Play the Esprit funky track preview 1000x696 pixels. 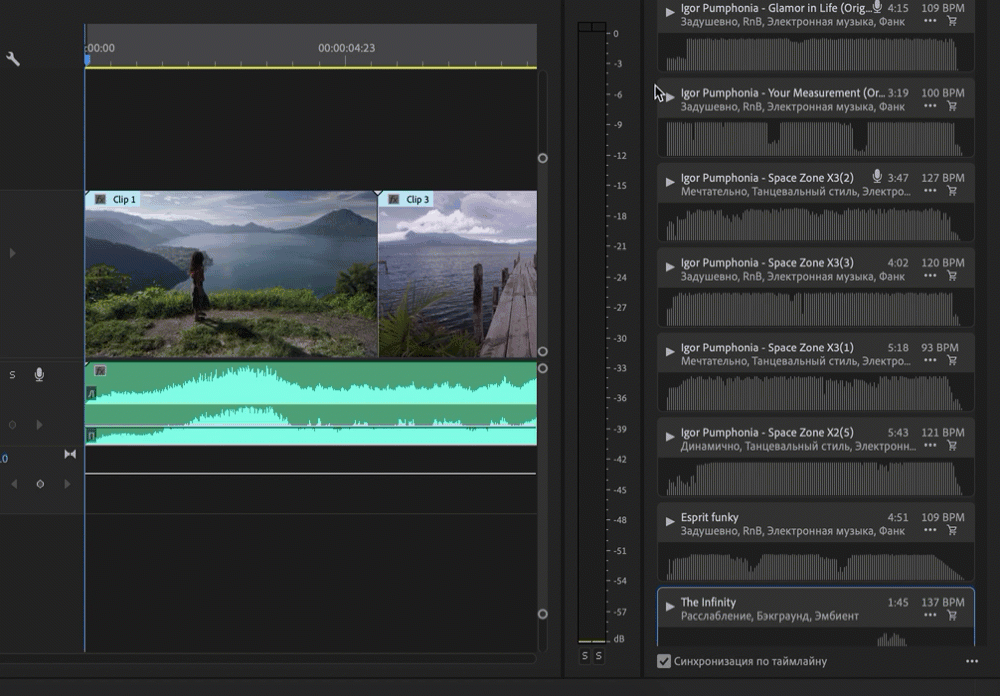point(670,521)
